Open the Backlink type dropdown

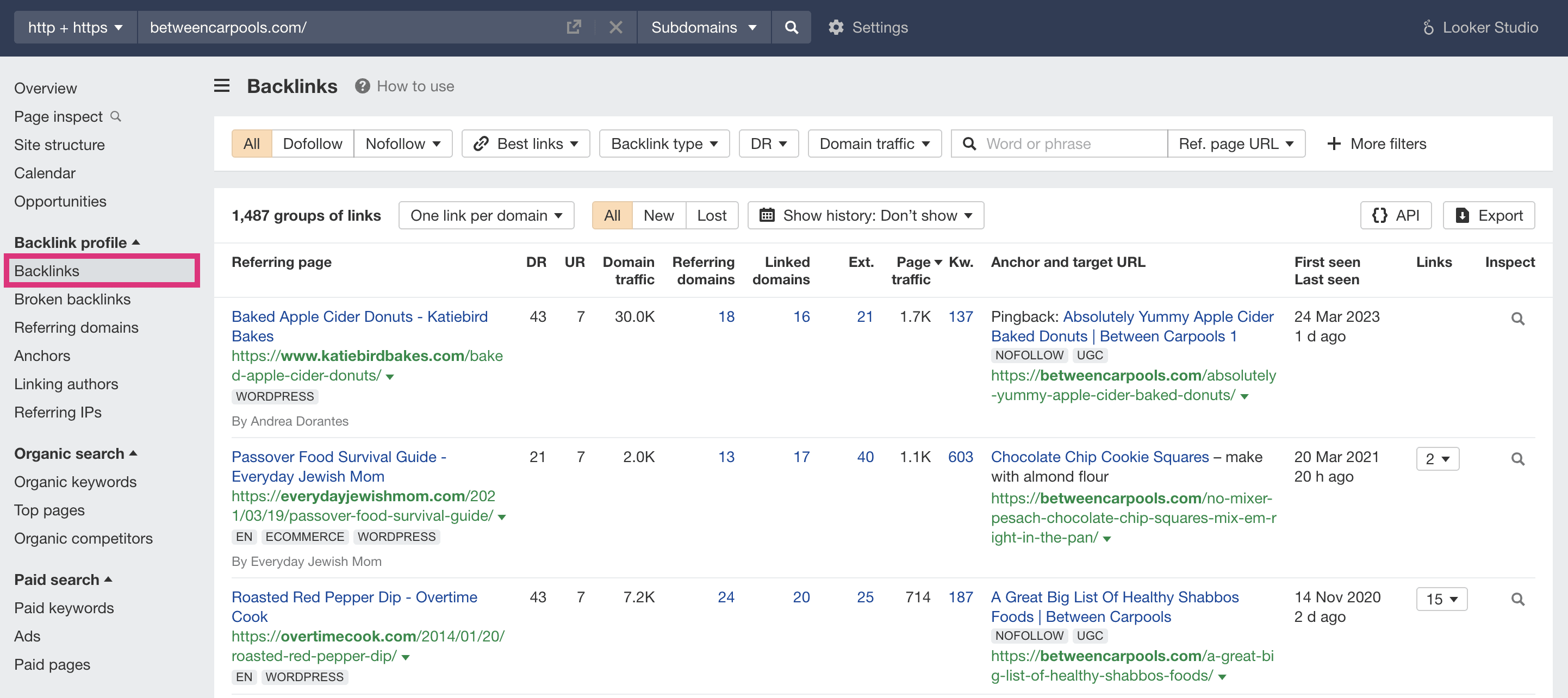click(664, 144)
